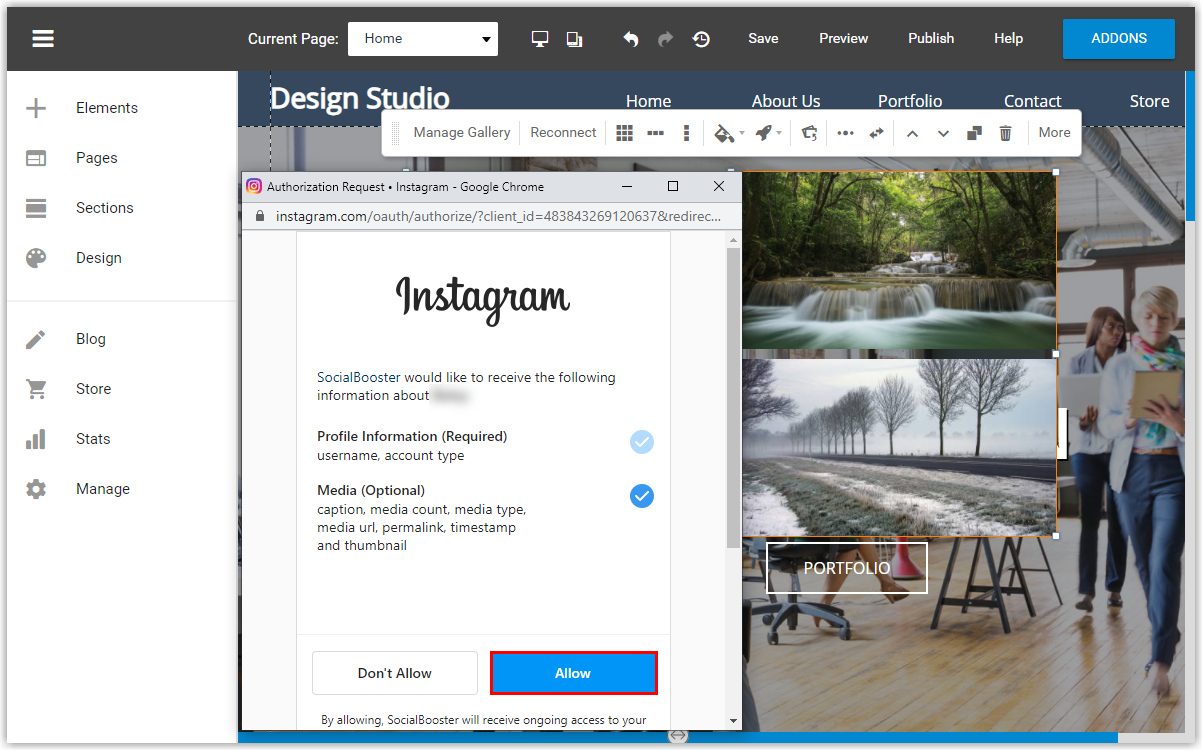Screen dimensions: 1203x751
Task: Click the Home link in site navigation
Action: (648, 101)
